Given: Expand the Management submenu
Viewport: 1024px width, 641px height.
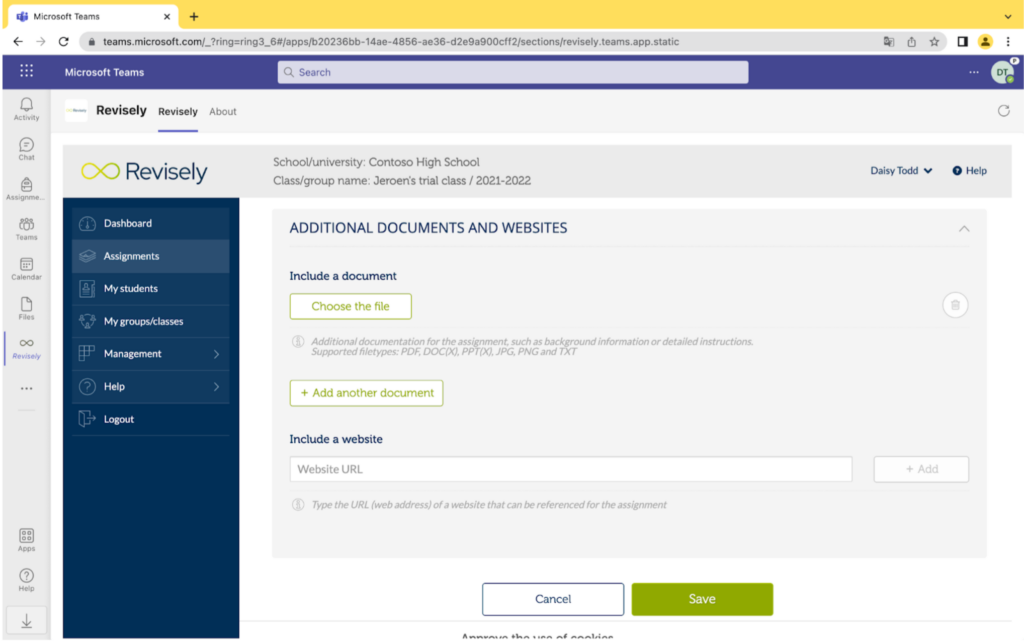Looking at the screenshot, I should pos(216,354).
